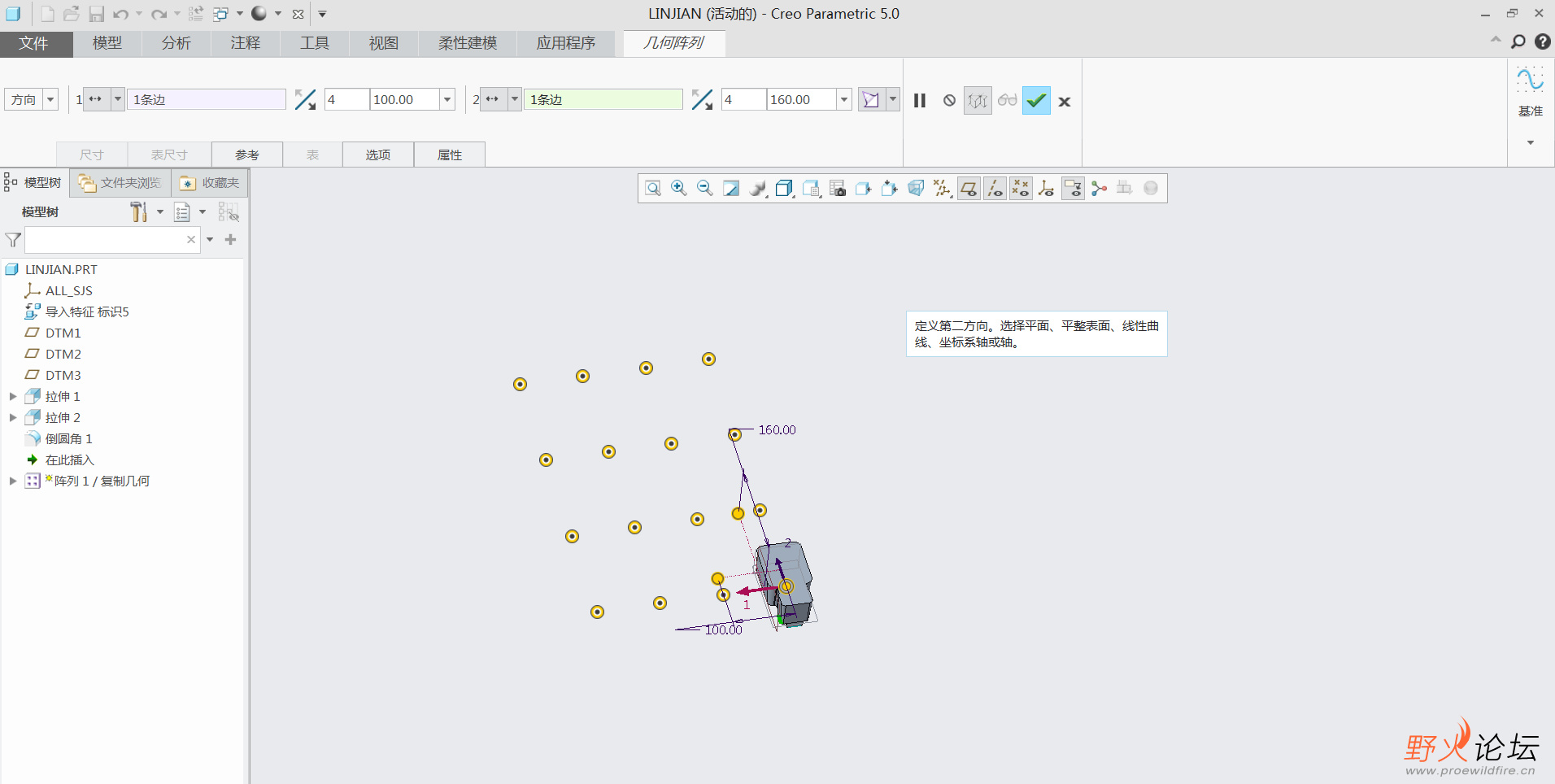1555x784 pixels.
Task: Click the first direction 1条边 reference field
Action: [207, 99]
